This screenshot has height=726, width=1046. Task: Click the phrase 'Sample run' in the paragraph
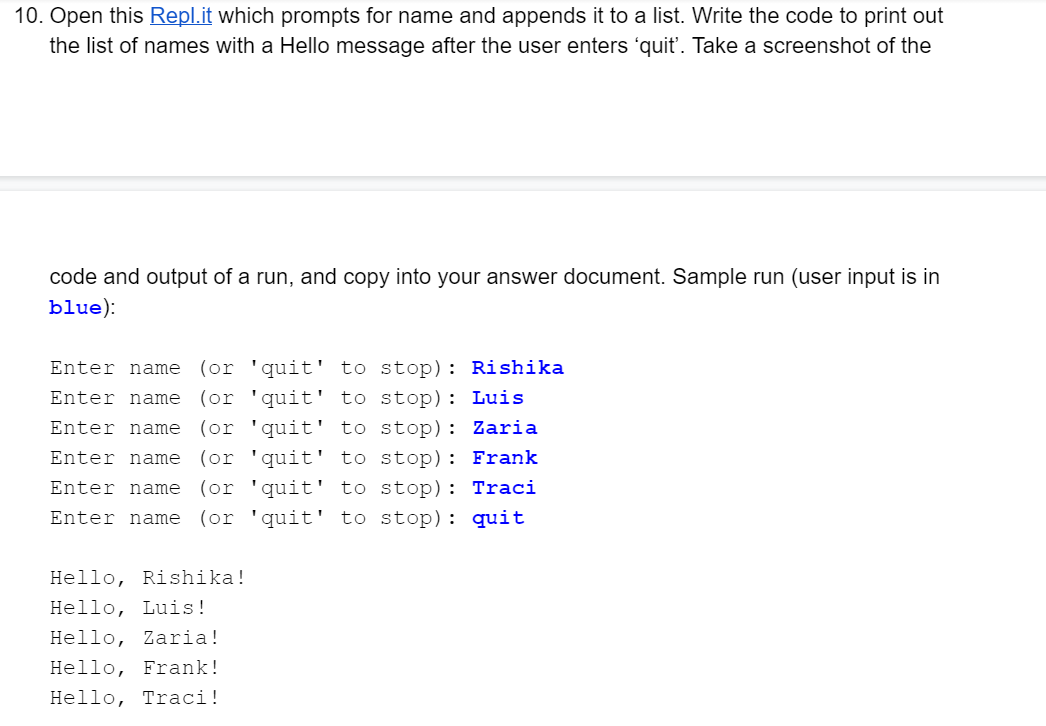point(728,277)
